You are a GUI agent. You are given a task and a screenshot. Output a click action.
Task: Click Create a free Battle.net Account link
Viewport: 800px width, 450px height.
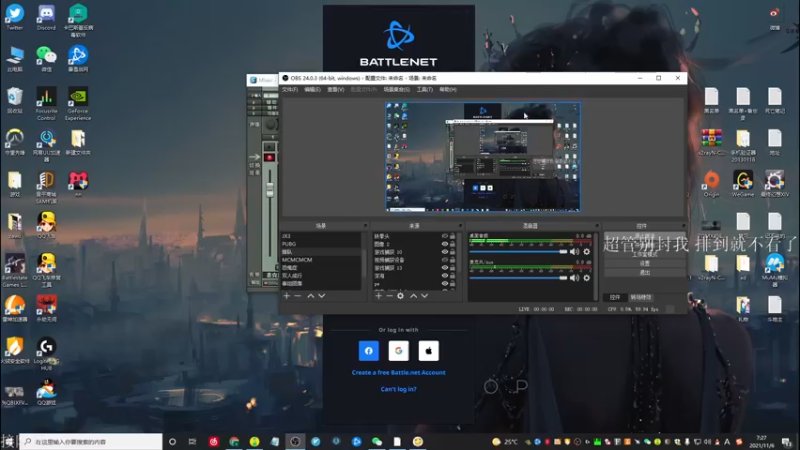click(x=398, y=372)
